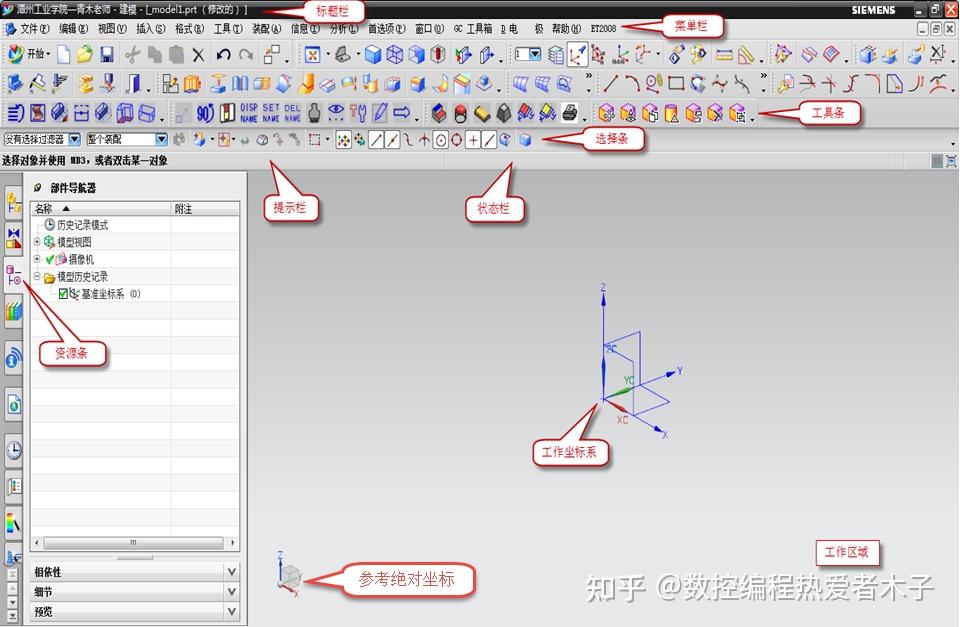Click the Rectangle curve tool icon

click(676, 83)
